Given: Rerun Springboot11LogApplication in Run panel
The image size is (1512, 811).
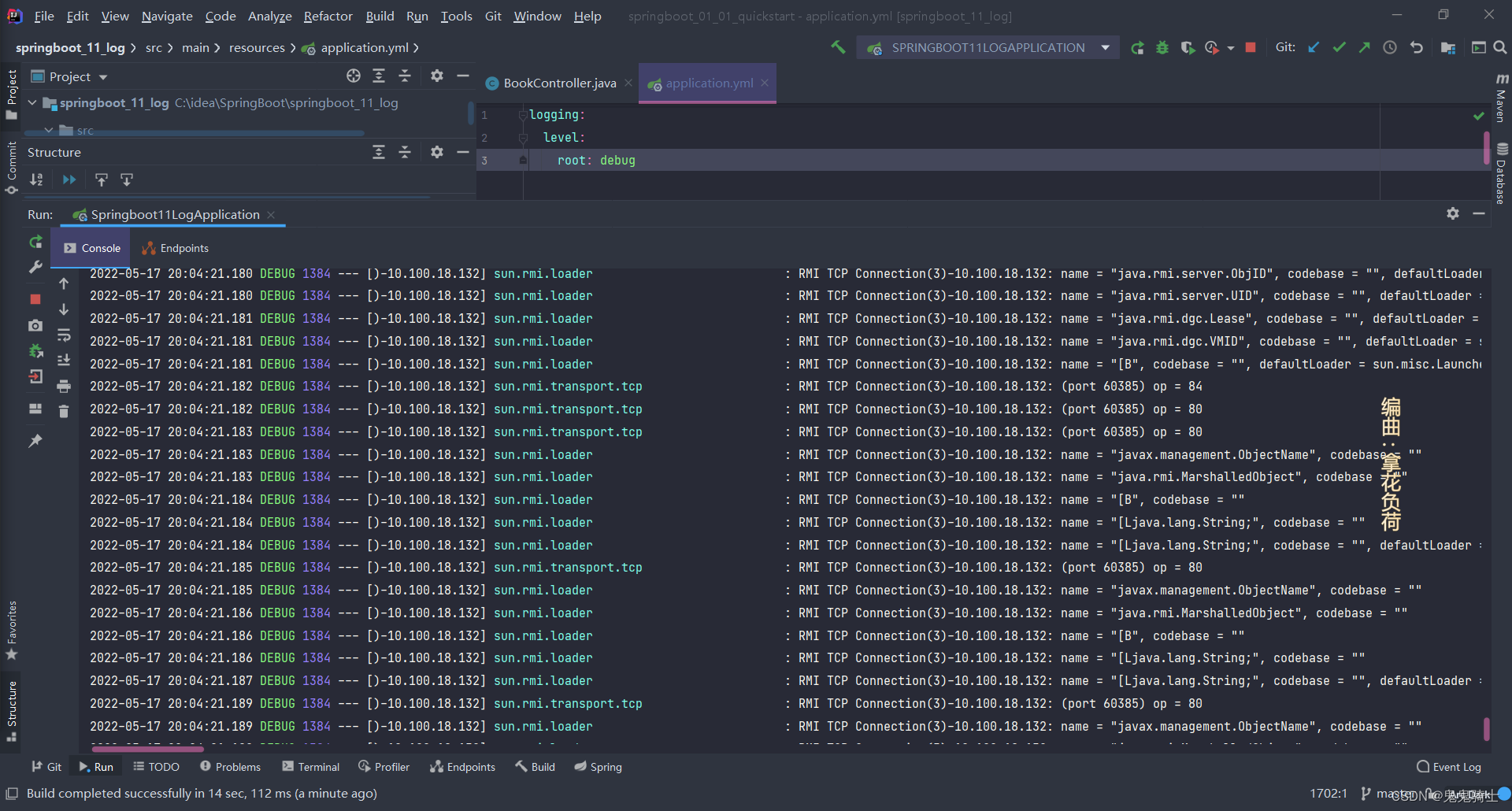Looking at the screenshot, I should pyautogui.click(x=35, y=242).
